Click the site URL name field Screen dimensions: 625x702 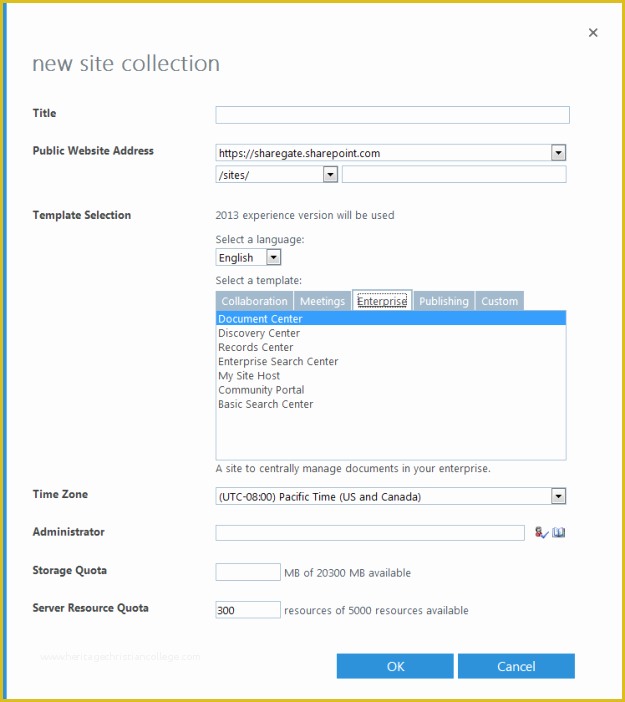pos(454,174)
